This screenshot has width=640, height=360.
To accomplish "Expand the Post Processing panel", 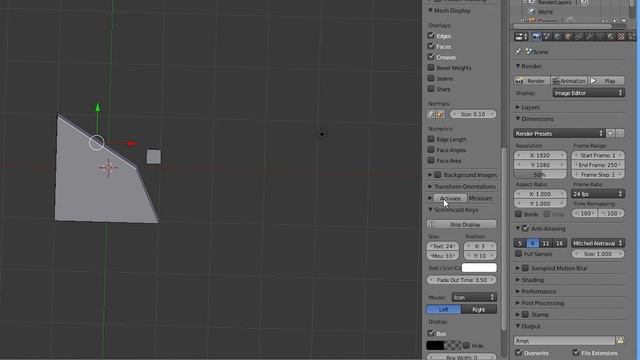I will [518, 303].
